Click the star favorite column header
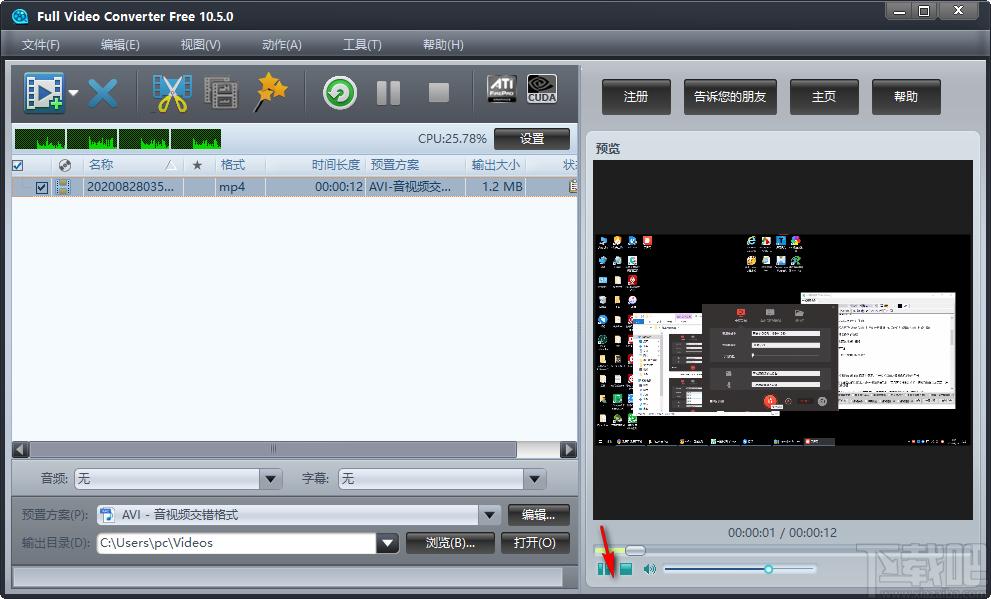 [x=197, y=166]
